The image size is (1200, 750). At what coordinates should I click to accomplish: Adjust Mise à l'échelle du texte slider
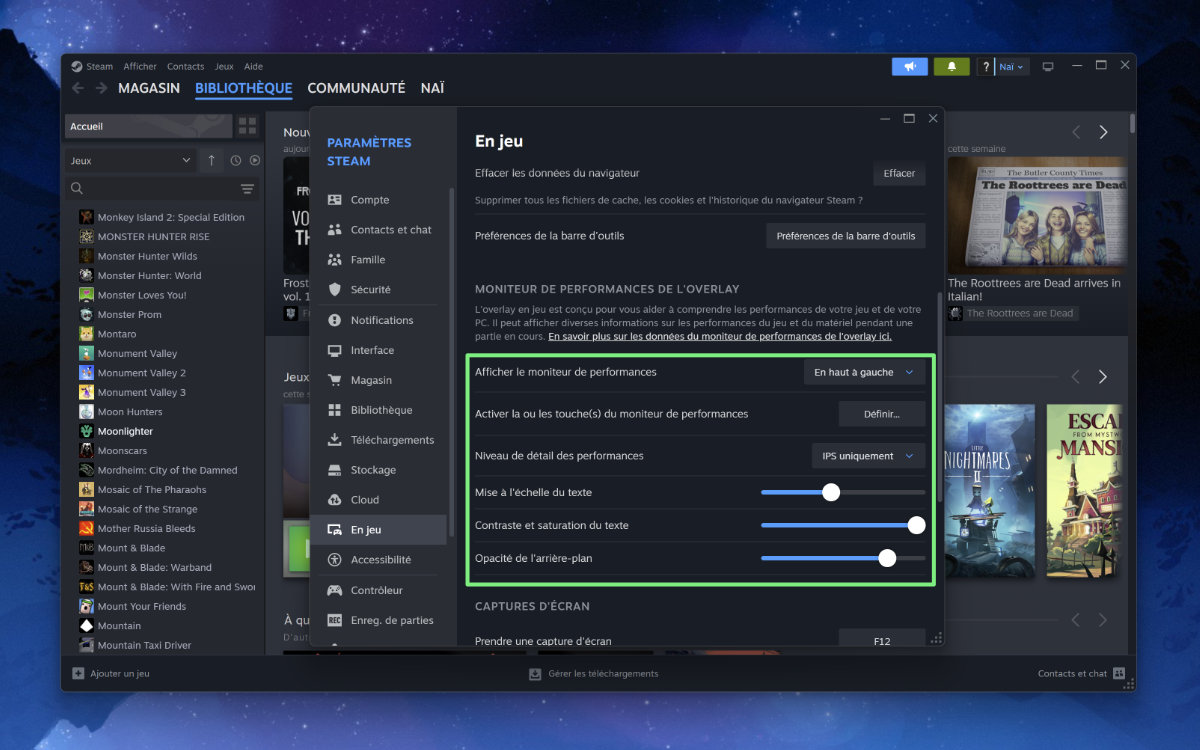[842, 492]
